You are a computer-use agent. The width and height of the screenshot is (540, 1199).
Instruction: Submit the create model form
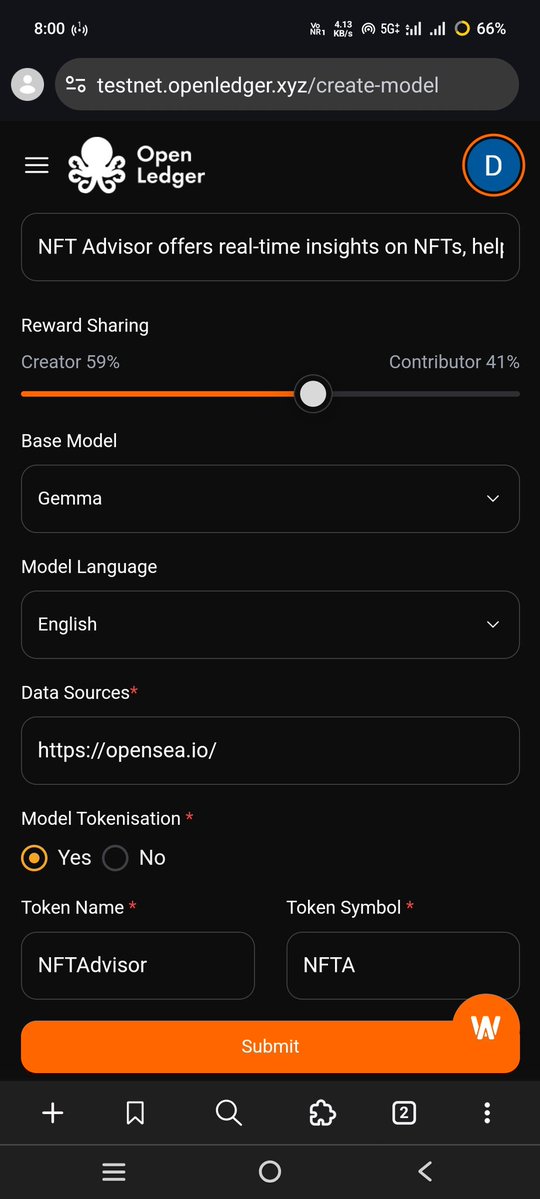pos(270,1046)
